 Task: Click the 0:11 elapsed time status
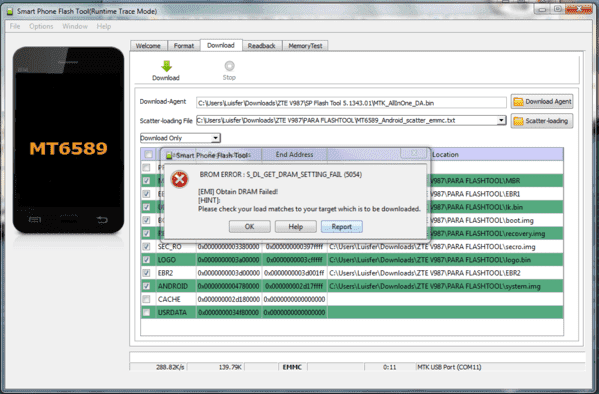[389, 367]
